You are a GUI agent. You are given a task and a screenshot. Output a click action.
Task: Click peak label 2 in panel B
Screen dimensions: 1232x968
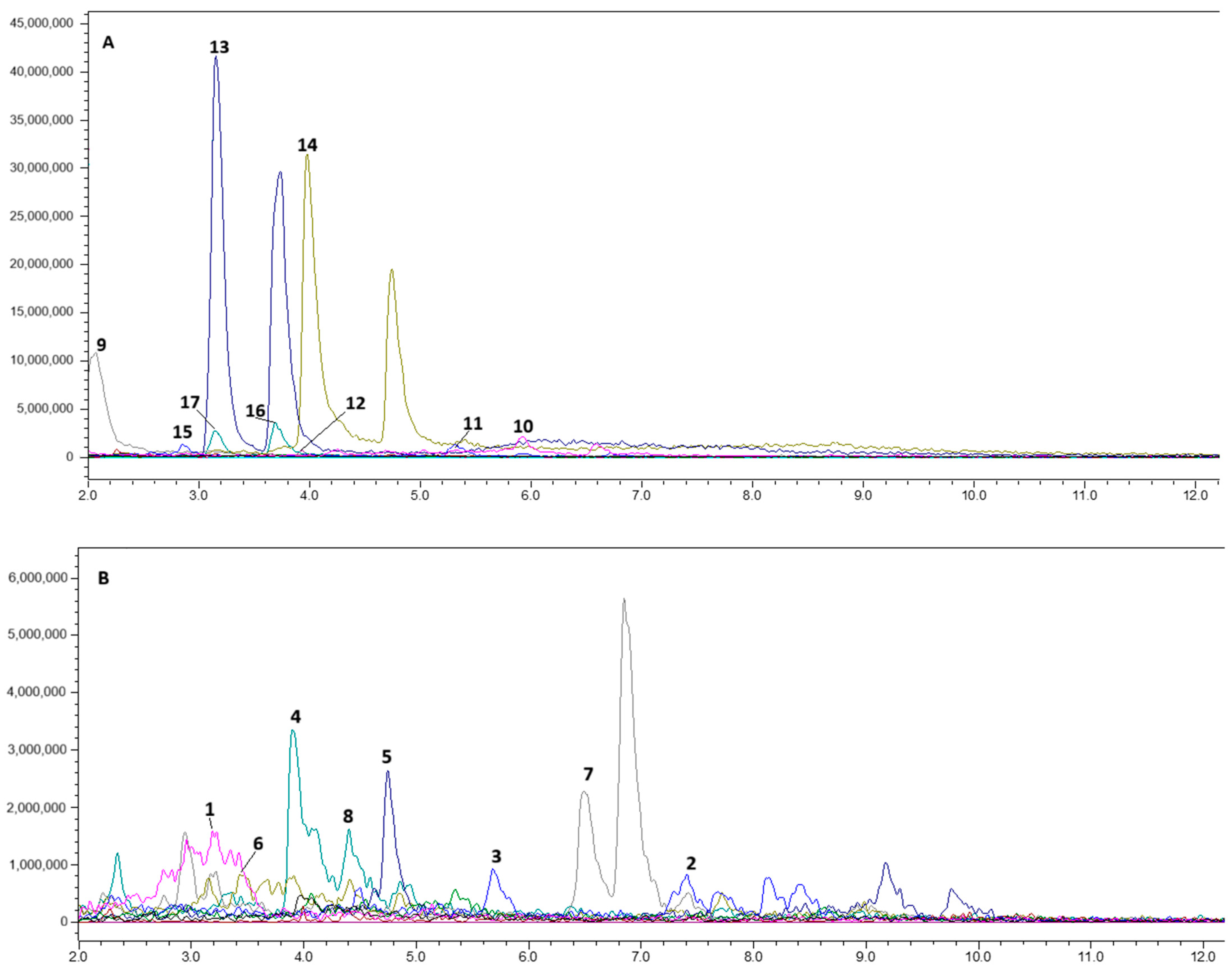[691, 863]
